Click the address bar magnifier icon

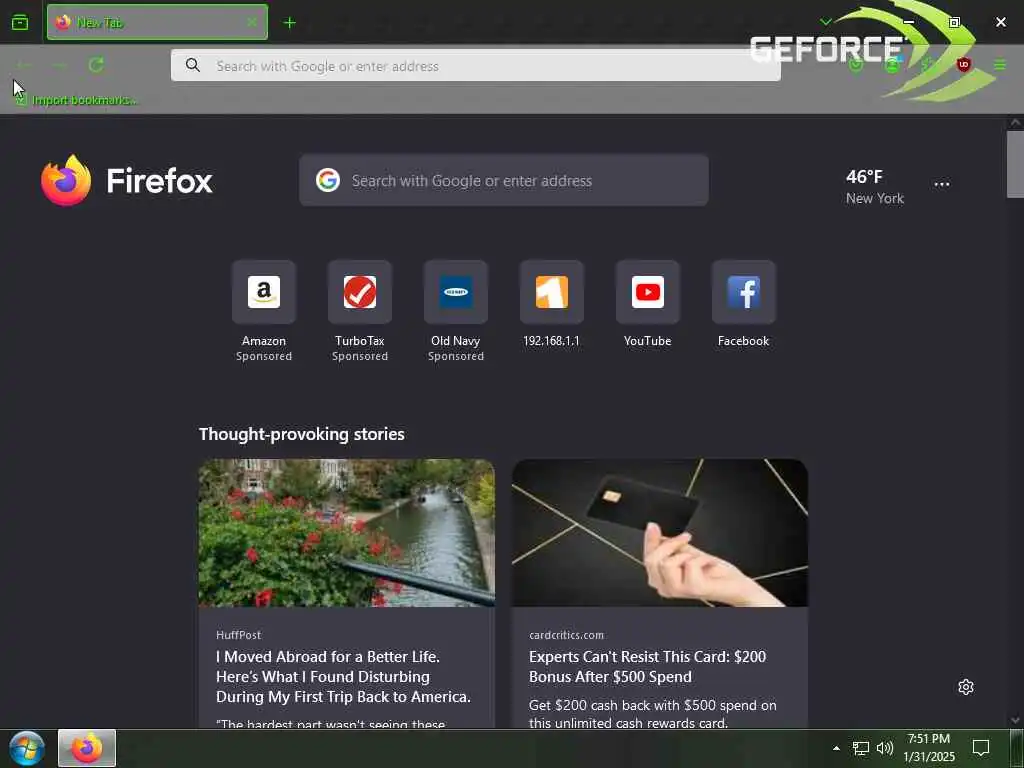click(193, 65)
